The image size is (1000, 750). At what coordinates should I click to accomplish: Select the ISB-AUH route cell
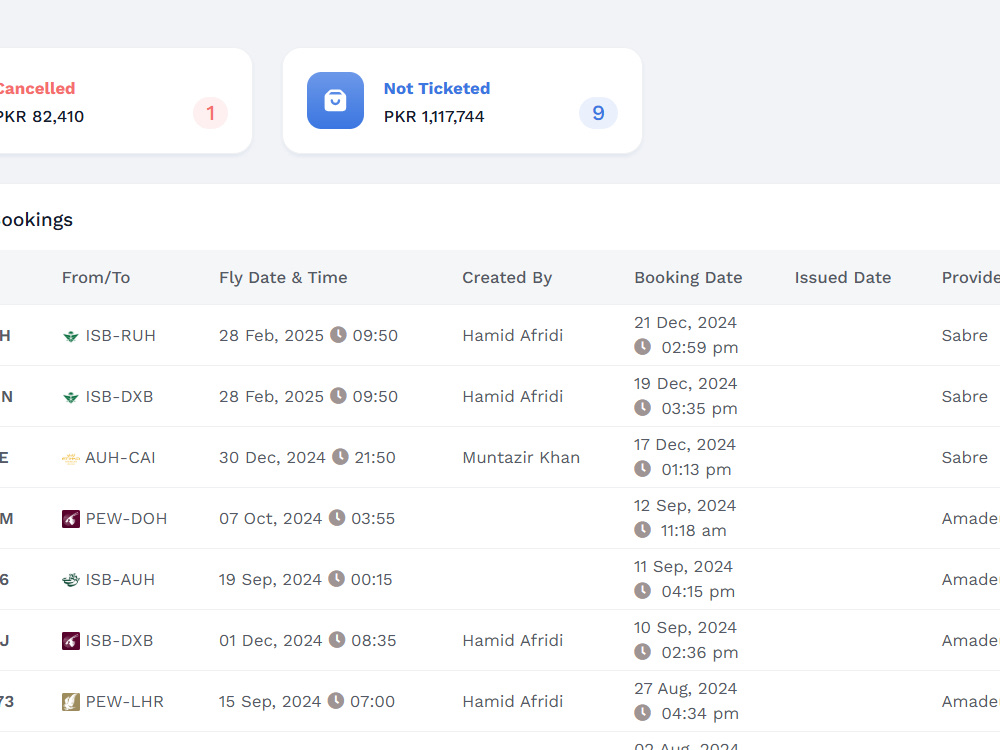tap(120, 580)
